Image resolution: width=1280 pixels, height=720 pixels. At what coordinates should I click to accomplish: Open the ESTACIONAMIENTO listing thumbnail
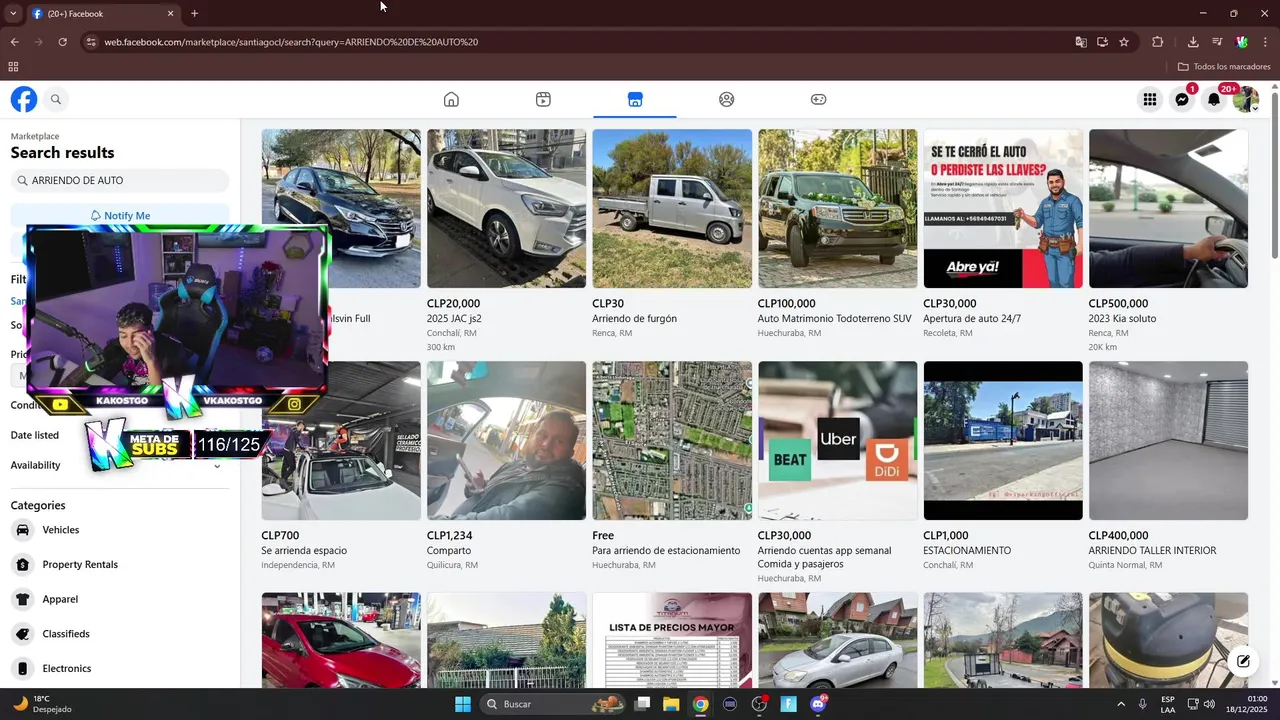pyautogui.click(x=1002, y=440)
